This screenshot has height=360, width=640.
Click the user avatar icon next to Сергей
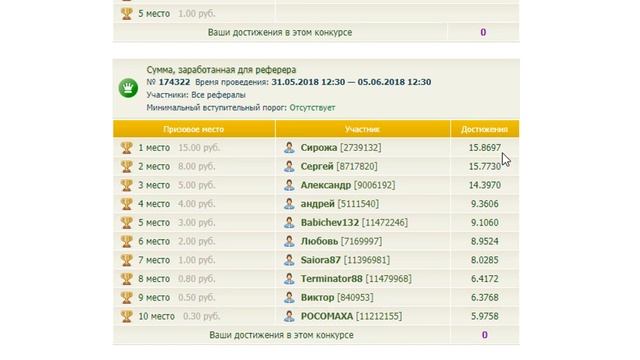click(289, 167)
